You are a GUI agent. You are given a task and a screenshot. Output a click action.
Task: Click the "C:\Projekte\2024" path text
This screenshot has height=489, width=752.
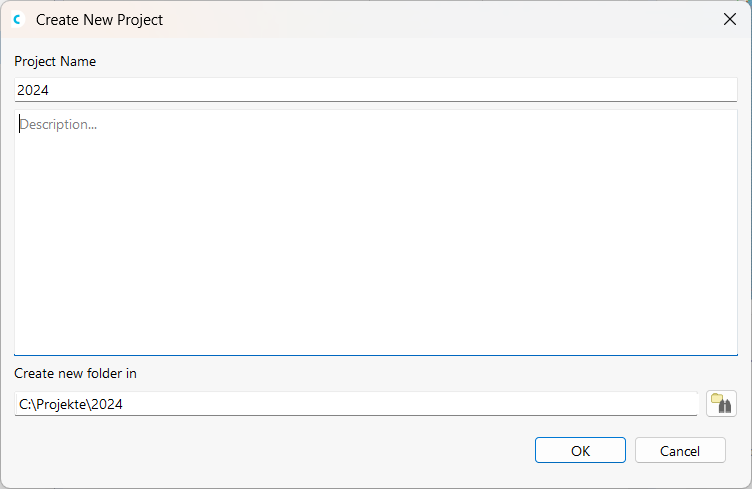point(70,404)
